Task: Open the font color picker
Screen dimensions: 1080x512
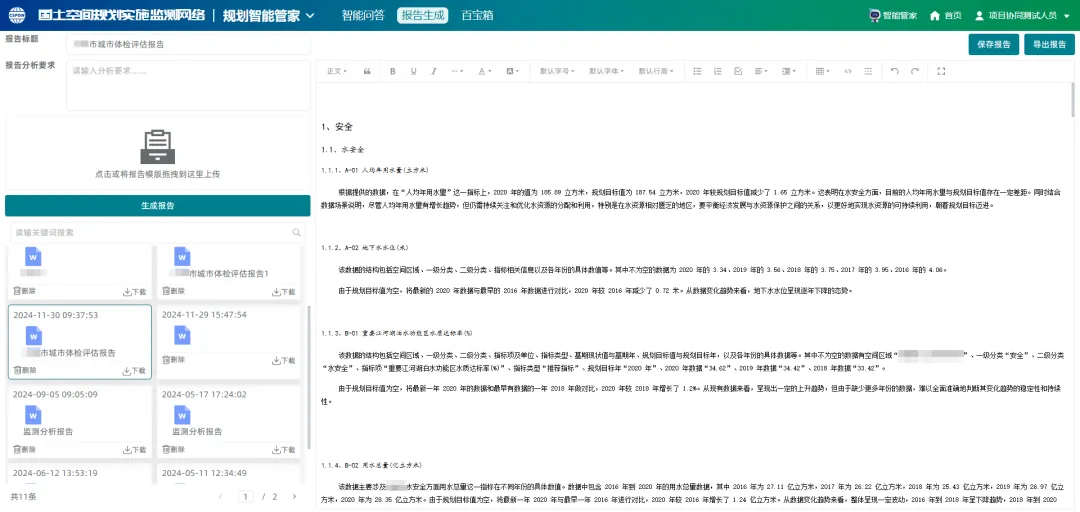Action: pyautogui.click(x=484, y=71)
